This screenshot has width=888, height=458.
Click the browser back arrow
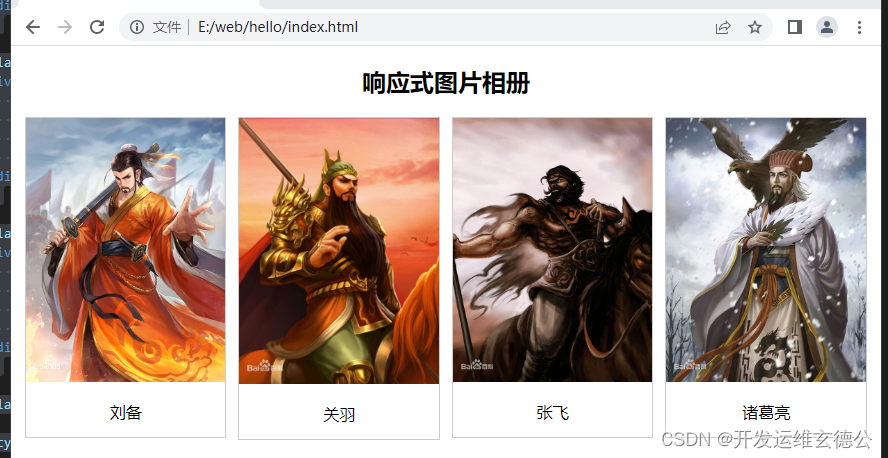click(33, 27)
